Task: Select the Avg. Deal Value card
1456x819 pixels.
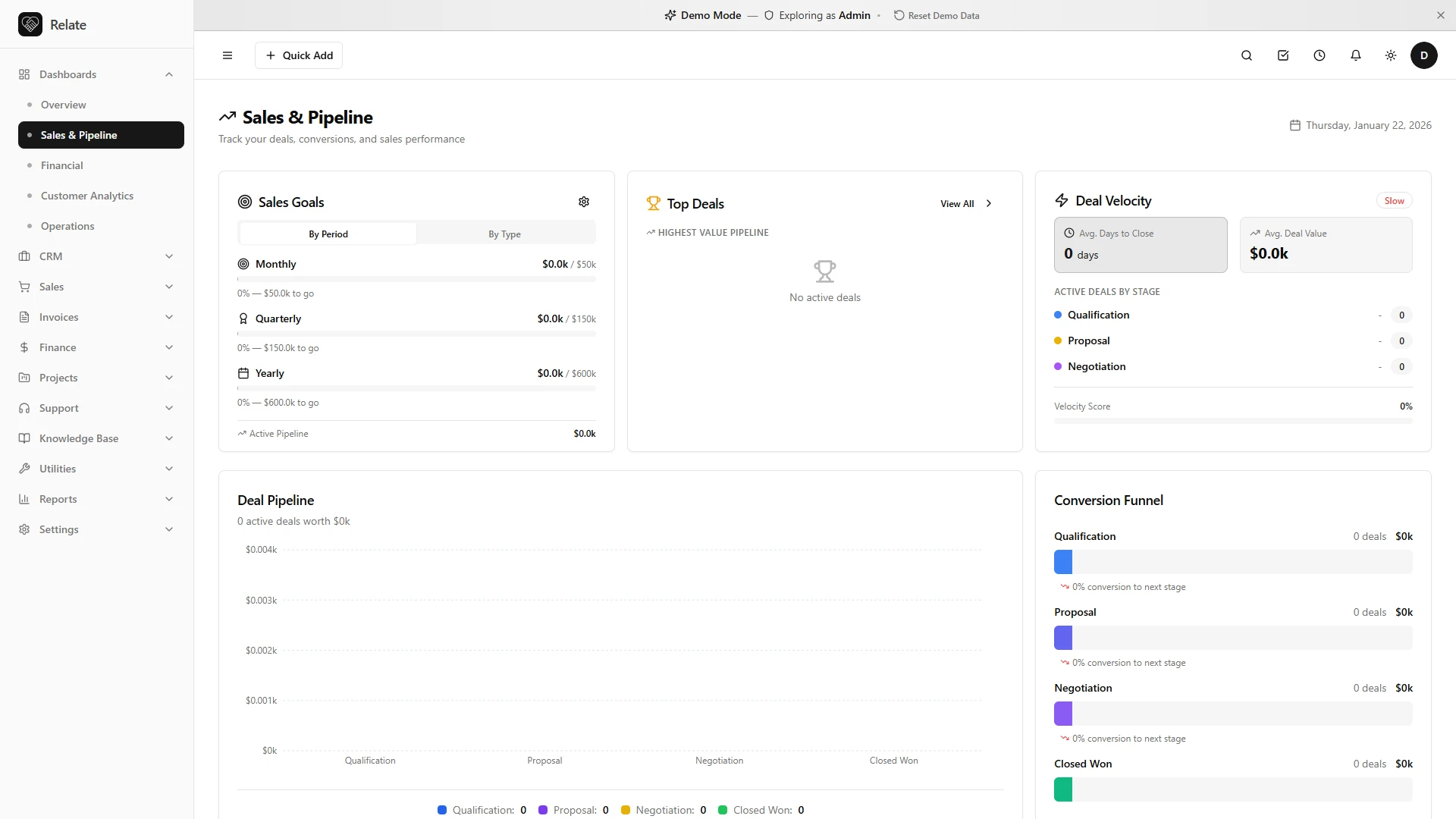Action: (x=1326, y=245)
